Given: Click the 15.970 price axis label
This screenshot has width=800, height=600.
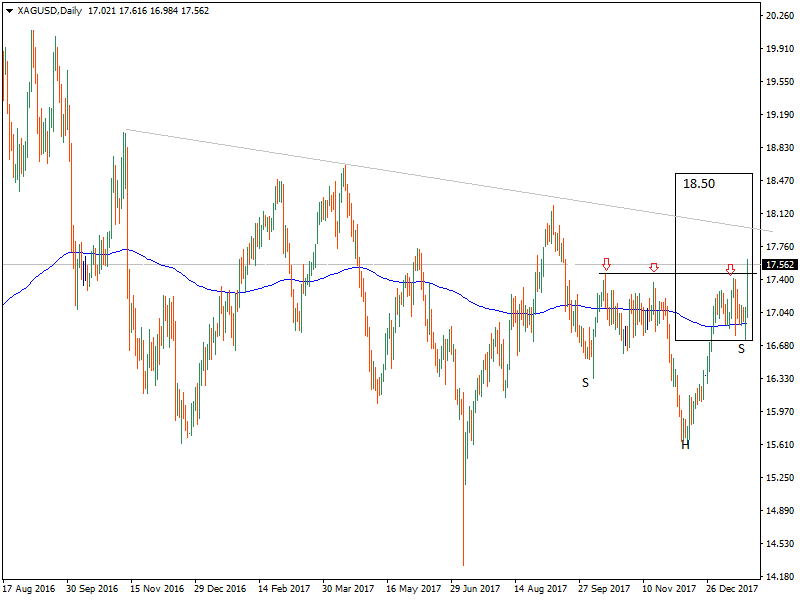Looking at the screenshot, I should point(780,411).
